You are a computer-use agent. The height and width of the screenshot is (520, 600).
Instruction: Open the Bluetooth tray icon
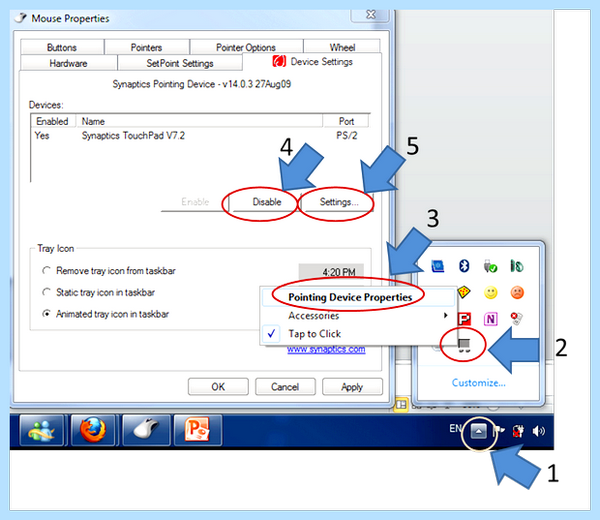[x=464, y=266]
